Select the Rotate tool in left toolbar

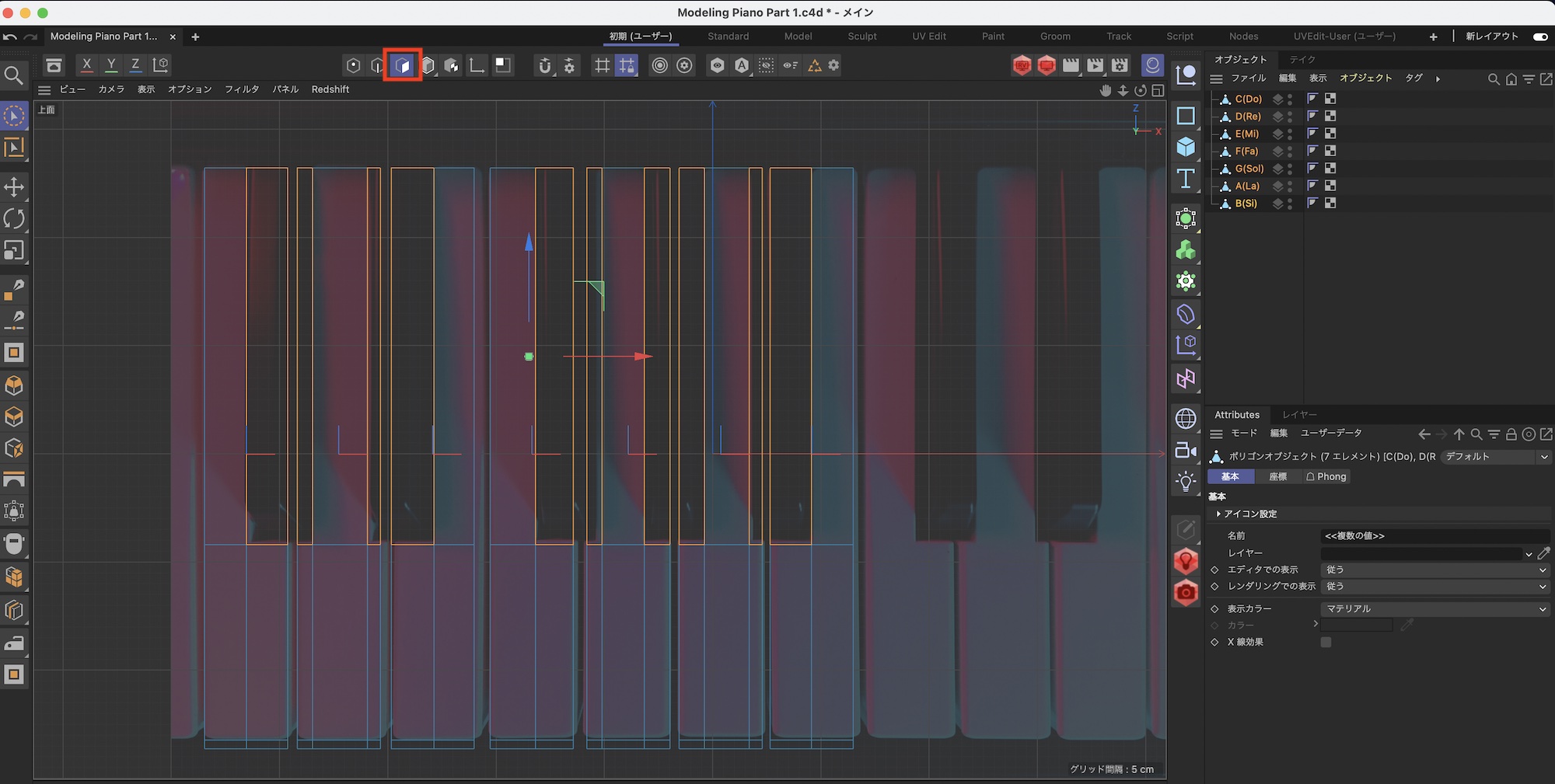coord(14,219)
